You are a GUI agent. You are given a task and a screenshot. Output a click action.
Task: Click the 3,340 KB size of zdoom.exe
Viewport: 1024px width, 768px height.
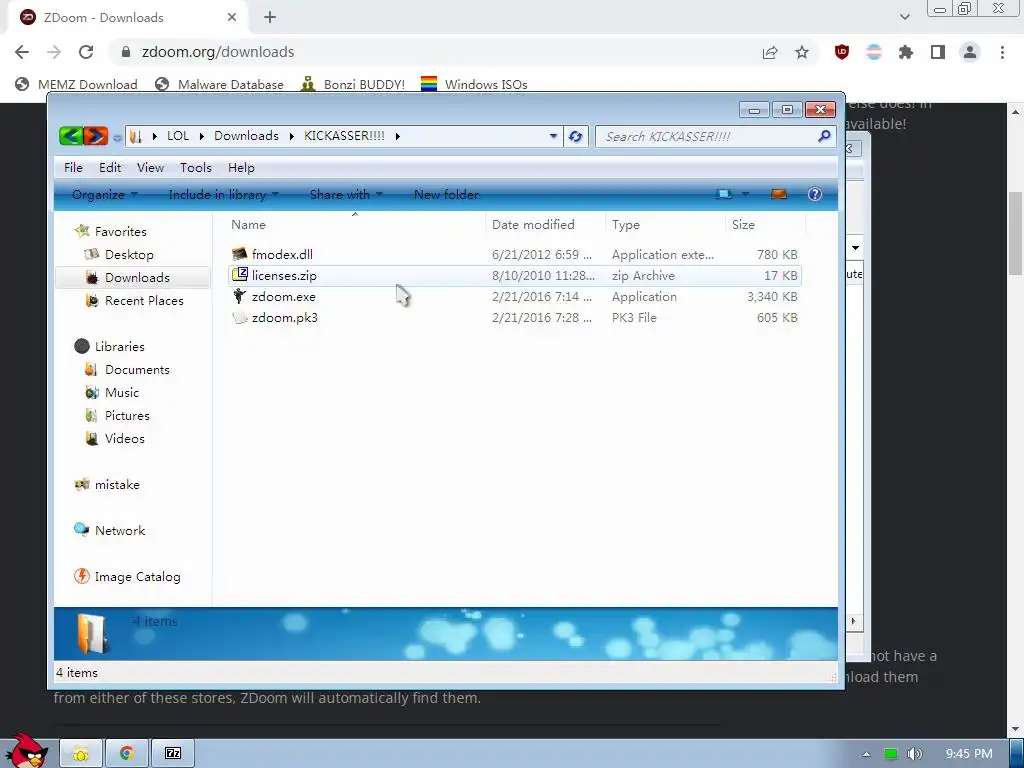(772, 296)
